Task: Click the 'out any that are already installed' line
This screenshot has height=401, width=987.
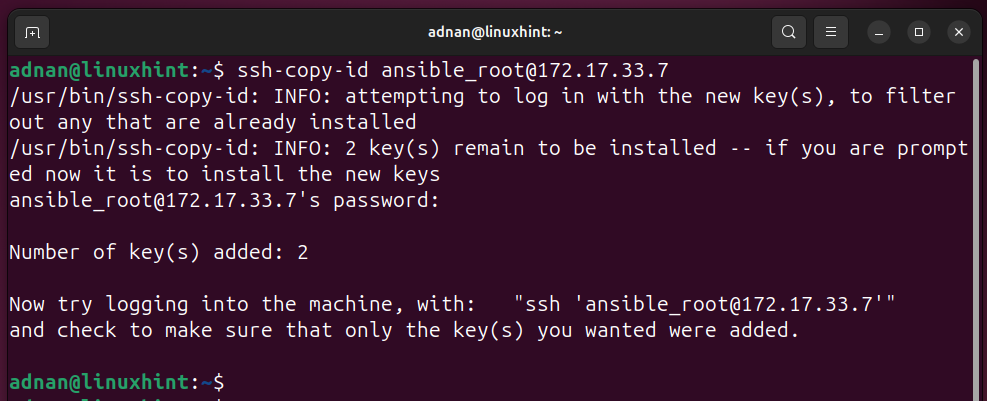Action: pos(213,122)
